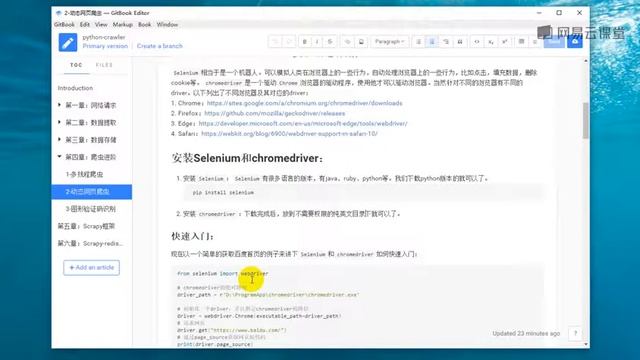Expand the 第三章 chapter arrow
The height and width of the screenshot is (360, 640).
click(60, 139)
